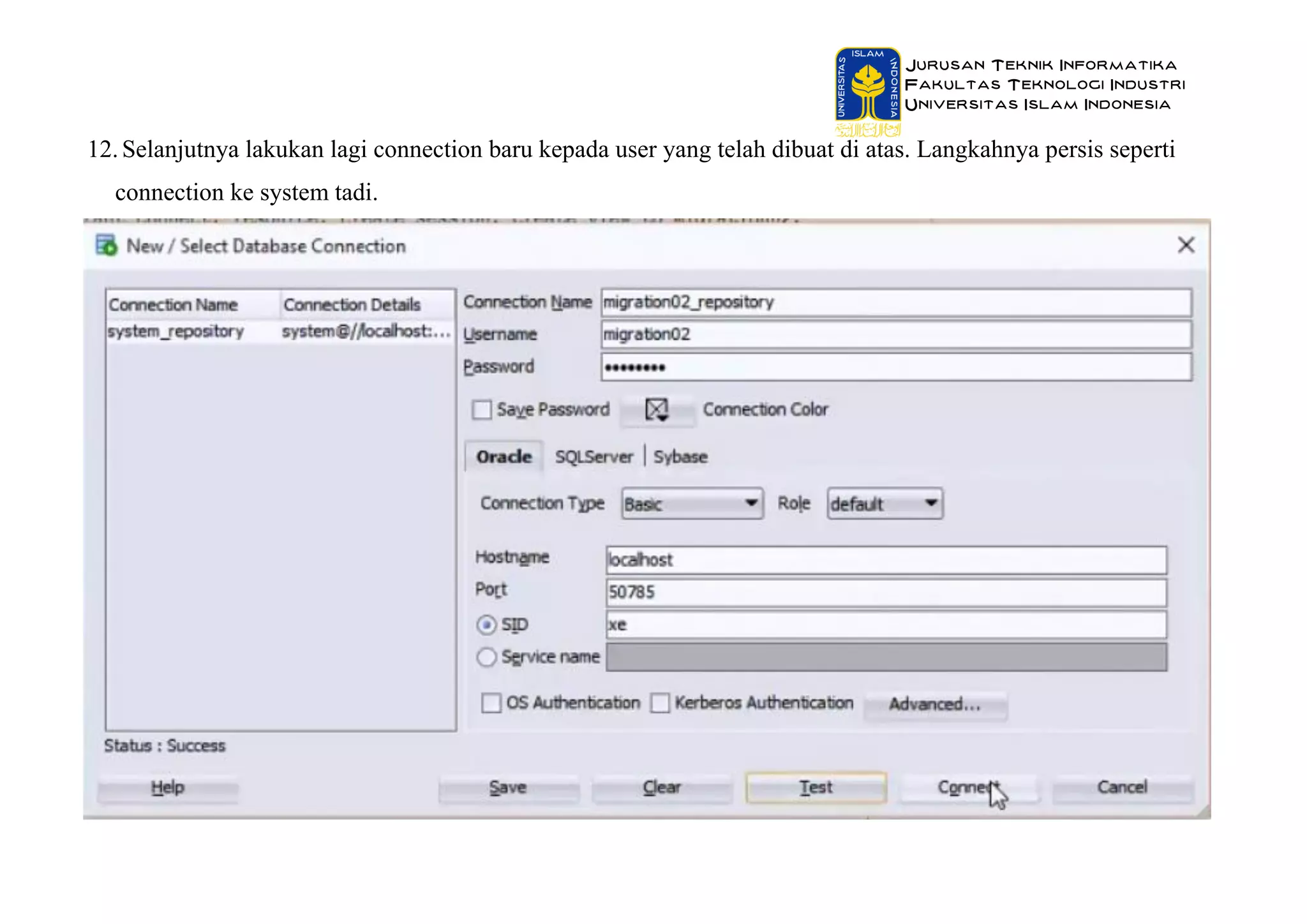Focus the Hostname field with localhost
1307x924 pixels.
point(886,560)
